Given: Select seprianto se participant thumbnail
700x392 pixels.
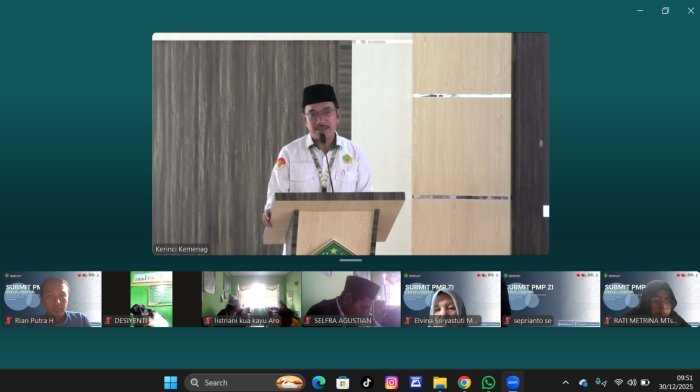Looking at the screenshot, I should coord(551,299).
